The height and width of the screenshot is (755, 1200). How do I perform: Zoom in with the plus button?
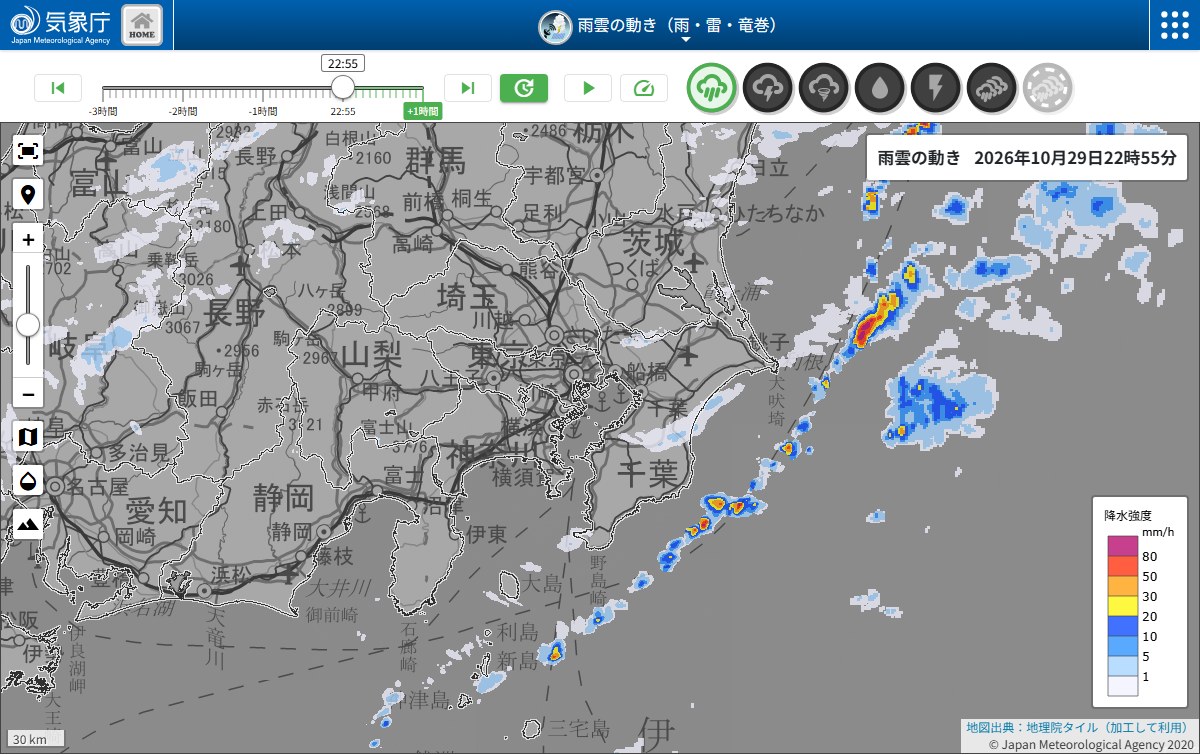tap(28, 240)
